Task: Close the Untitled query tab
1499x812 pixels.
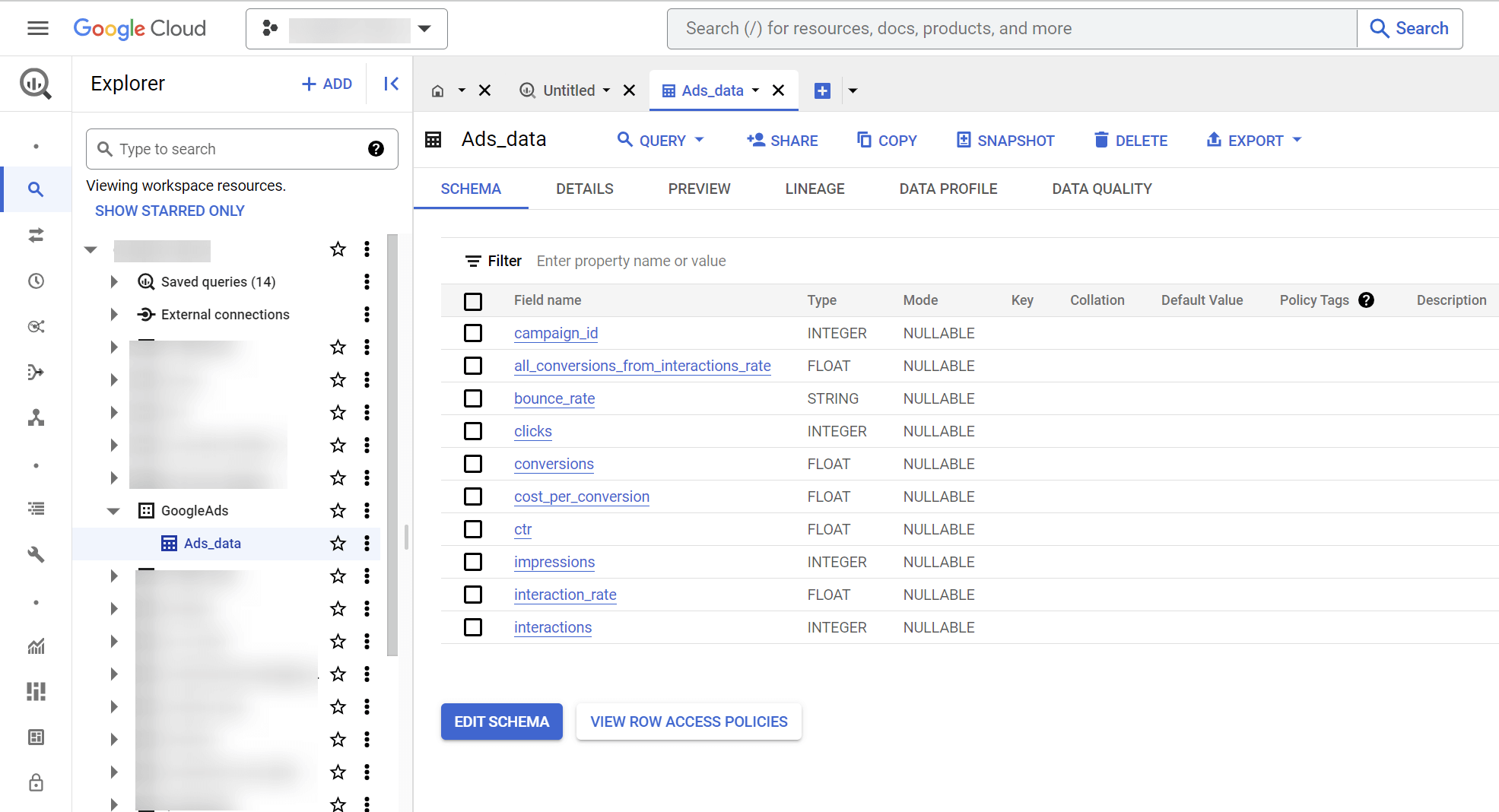Action: click(629, 90)
